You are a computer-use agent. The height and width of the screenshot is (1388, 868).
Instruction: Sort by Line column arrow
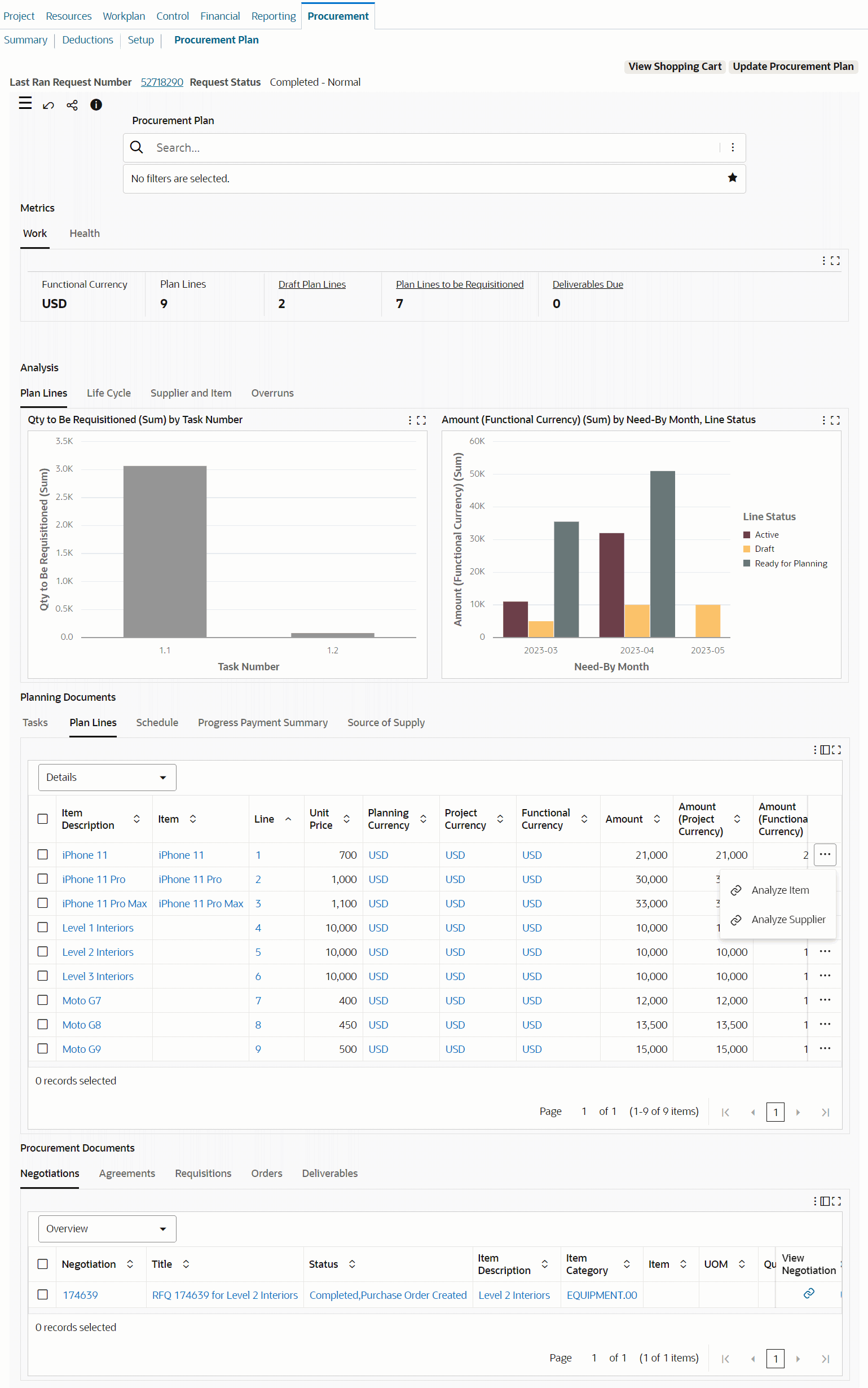click(288, 819)
